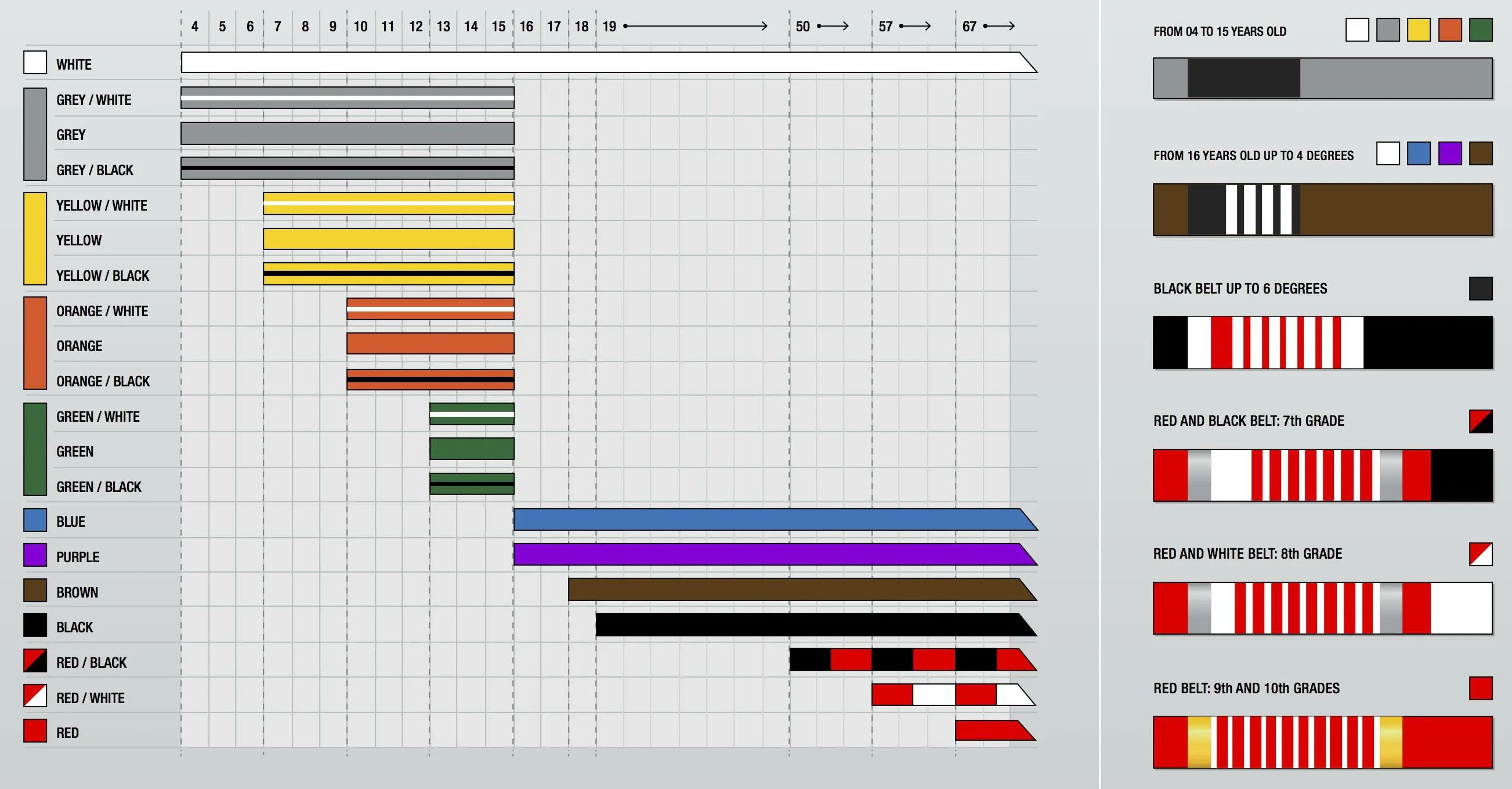Click the BROWN belt timeline bar
This screenshot has height=789, width=1512.
pyautogui.click(x=802, y=589)
